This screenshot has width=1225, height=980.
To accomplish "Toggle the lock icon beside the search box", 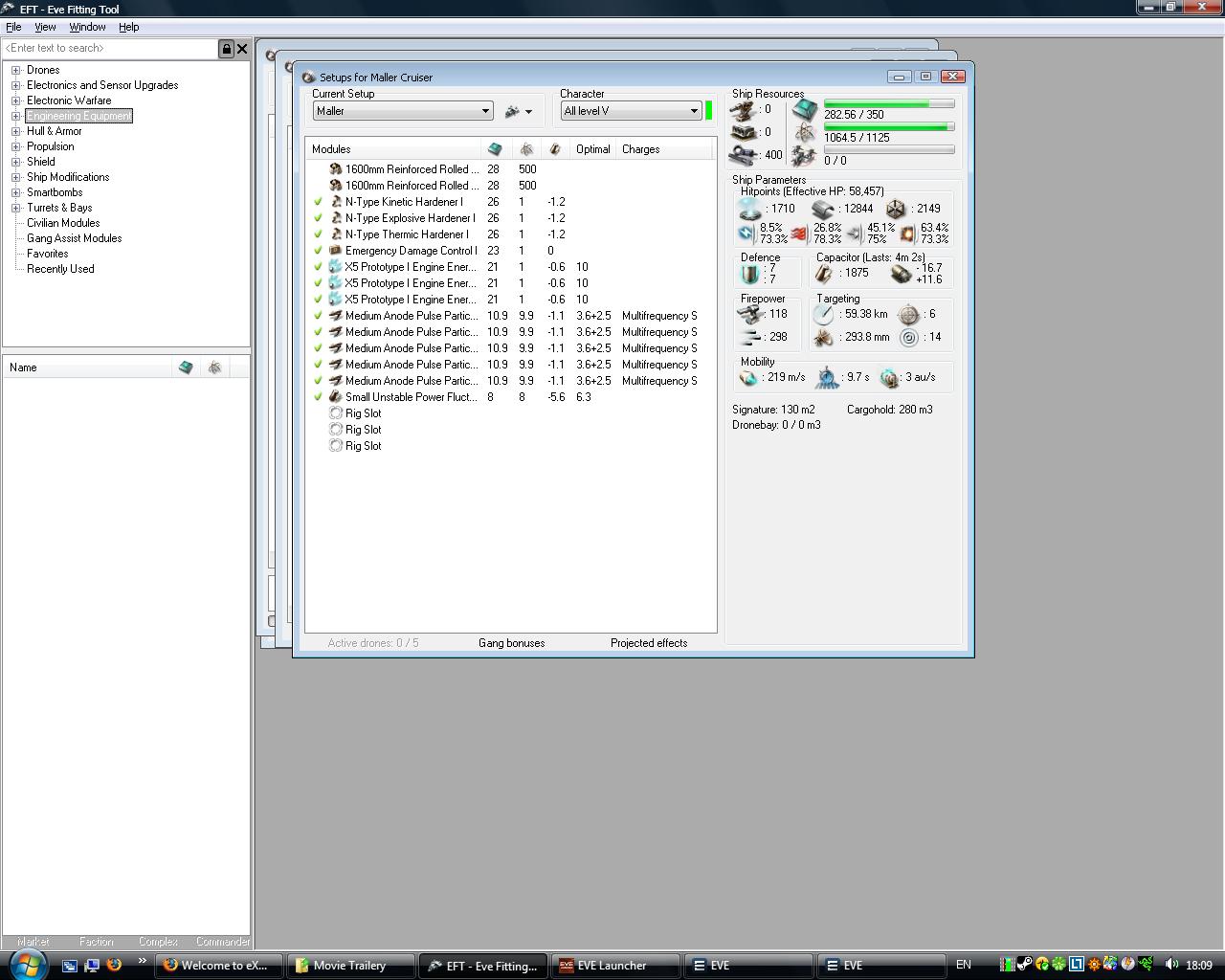I will click(226, 49).
